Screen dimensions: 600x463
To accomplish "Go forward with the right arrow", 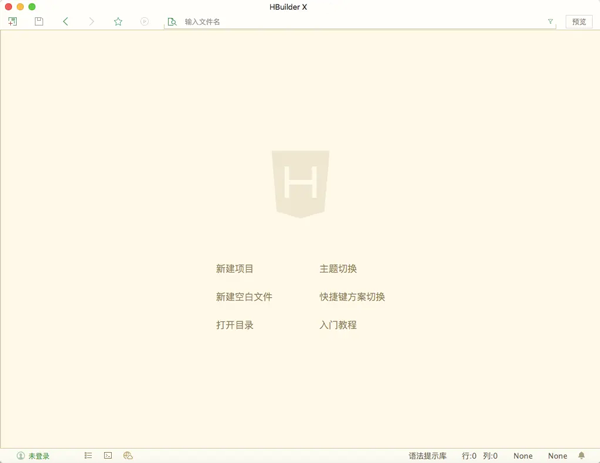I will coord(91,21).
